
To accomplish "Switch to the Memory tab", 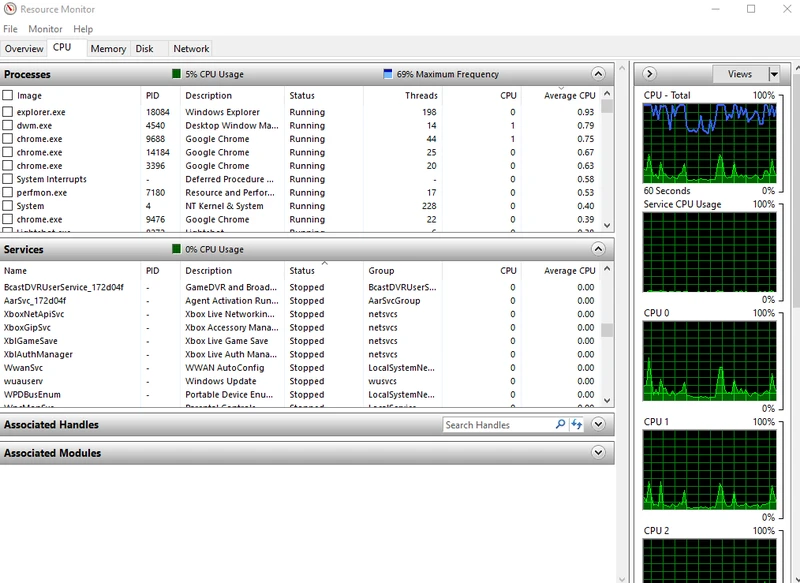I will 108,48.
